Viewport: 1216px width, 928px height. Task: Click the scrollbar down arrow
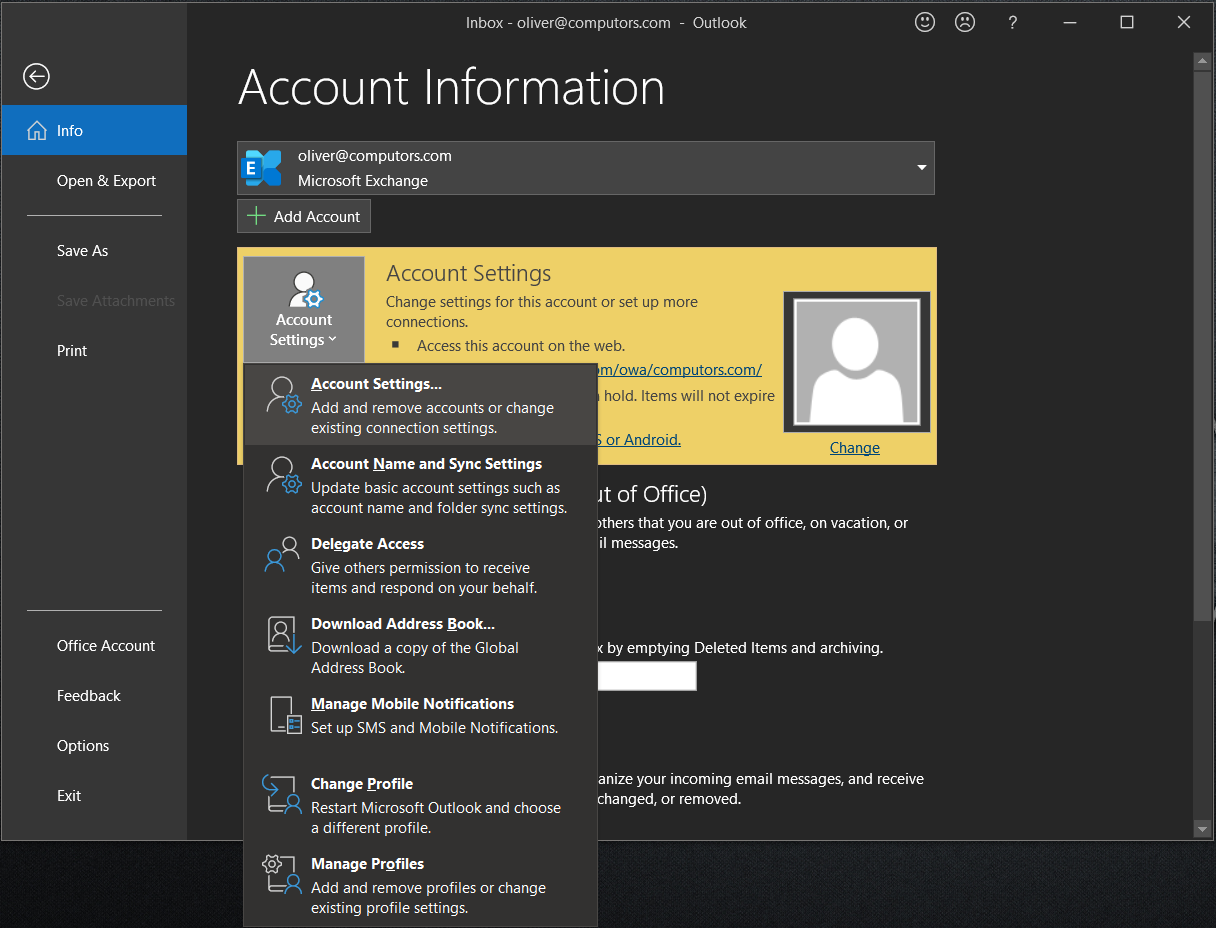point(1202,829)
